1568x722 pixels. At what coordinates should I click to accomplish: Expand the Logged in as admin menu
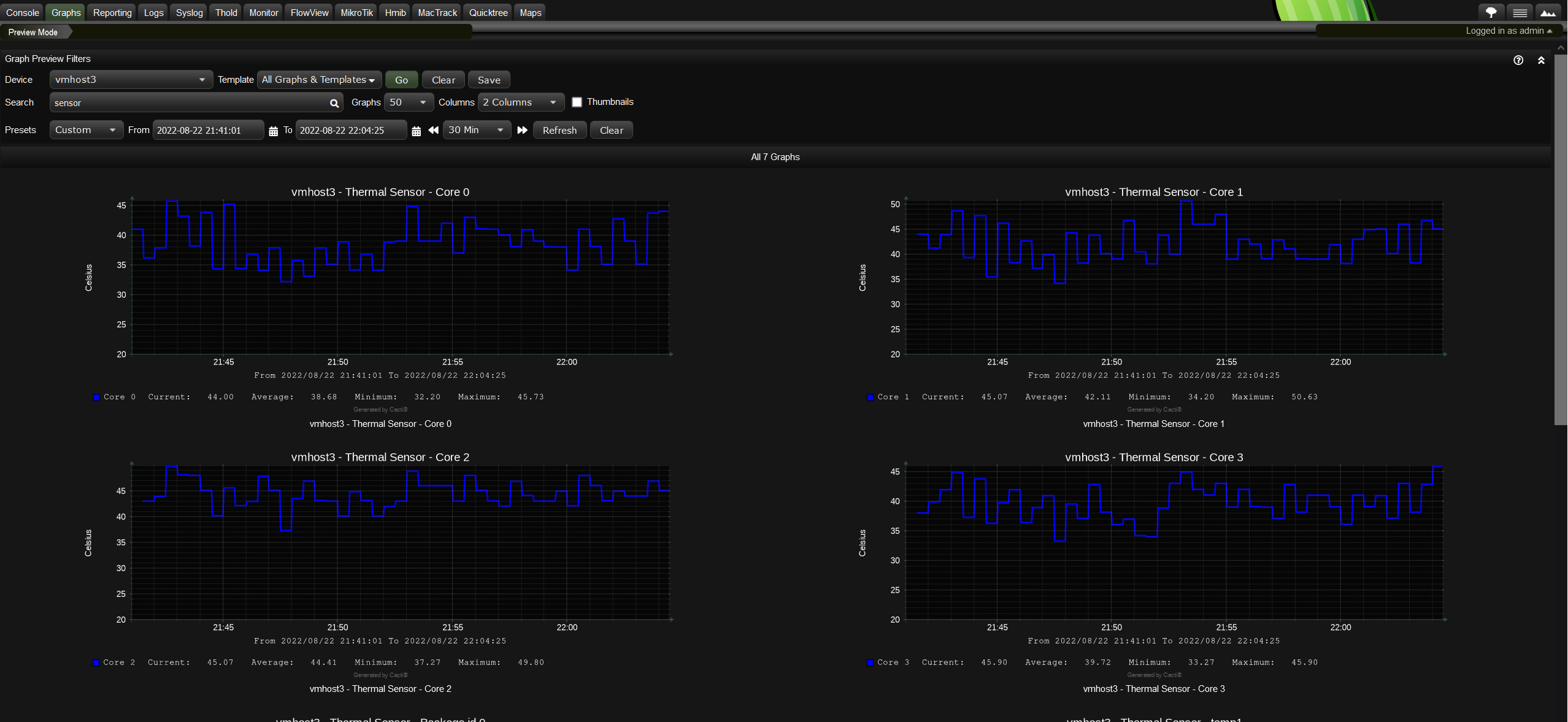click(1508, 31)
